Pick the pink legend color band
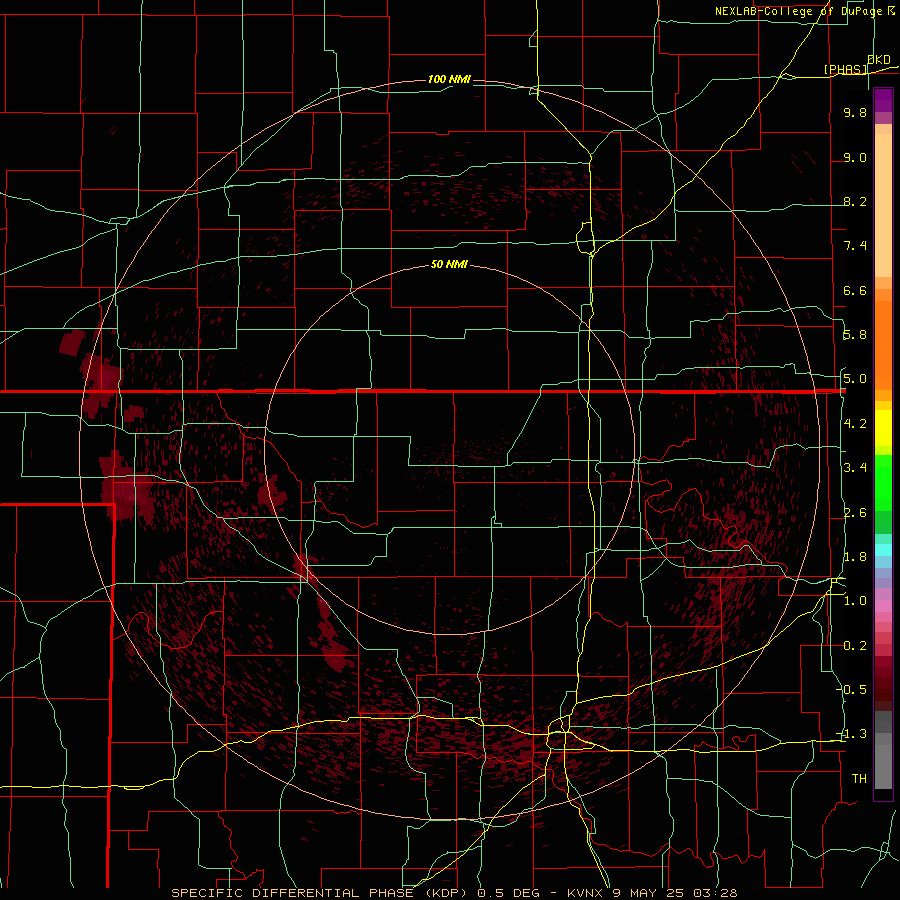Viewport: 900px width, 900px height. [x=883, y=606]
